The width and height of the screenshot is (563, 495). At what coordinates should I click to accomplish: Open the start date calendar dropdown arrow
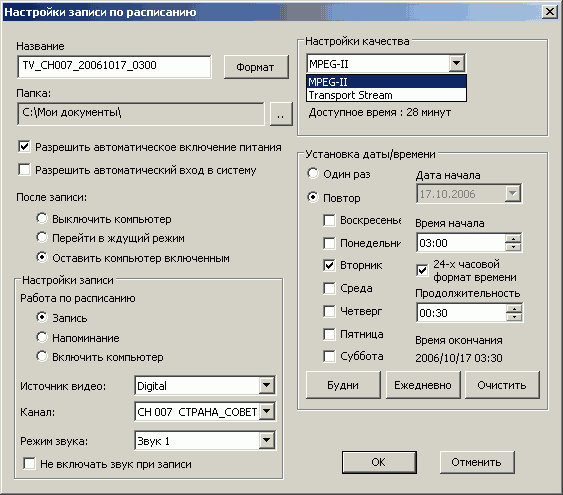point(513,193)
